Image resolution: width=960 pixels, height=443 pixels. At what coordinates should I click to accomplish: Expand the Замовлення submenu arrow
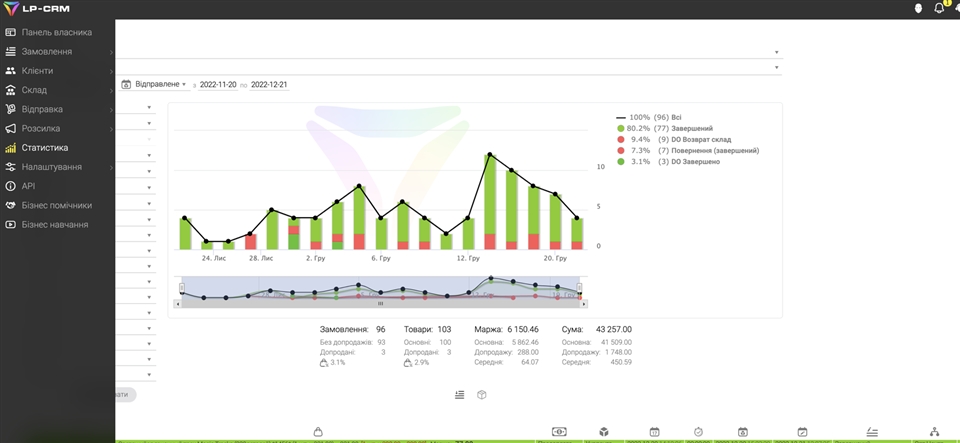[x=111, y=52]
